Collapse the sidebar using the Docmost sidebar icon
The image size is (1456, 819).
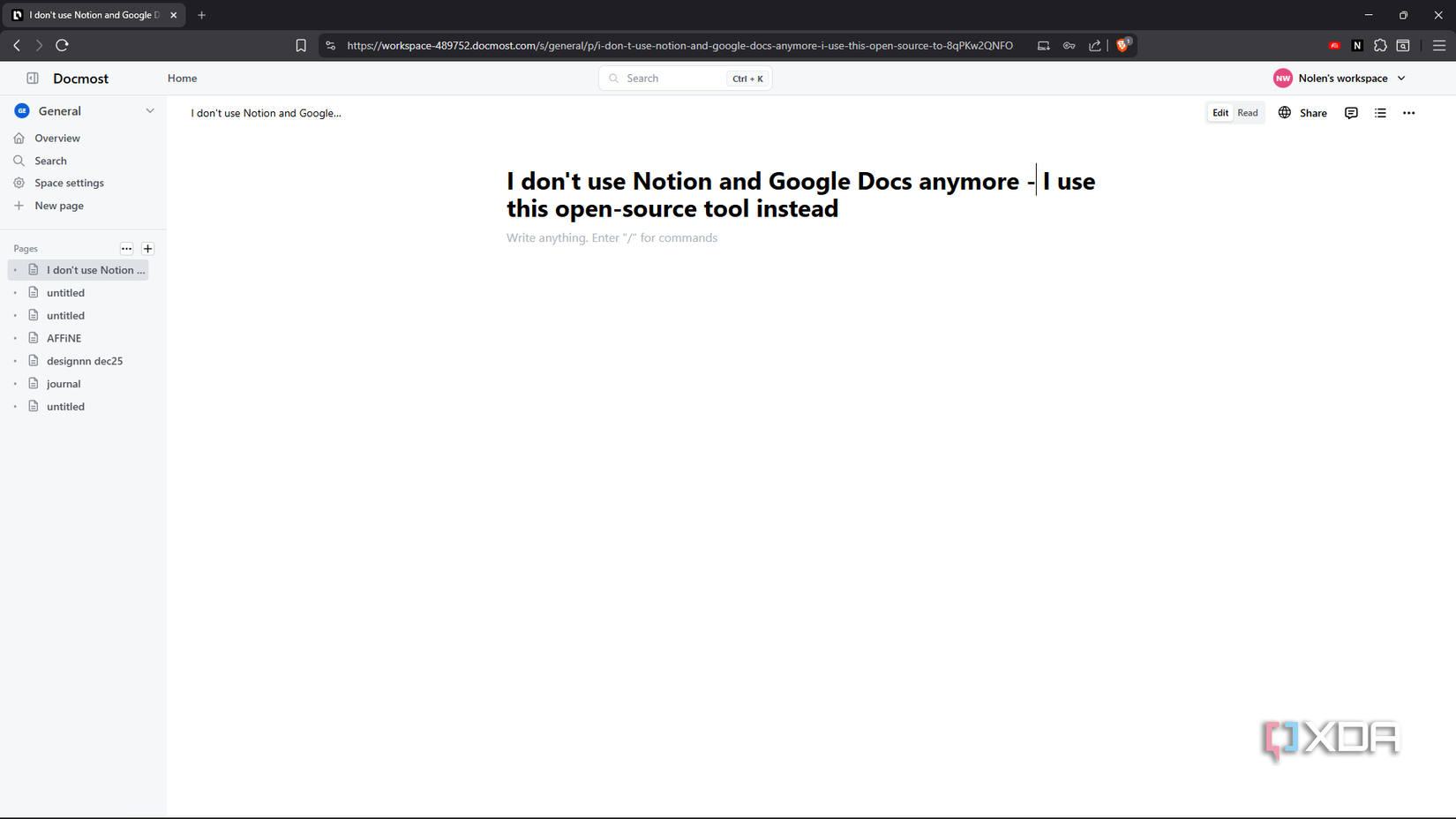pos(32,78)
